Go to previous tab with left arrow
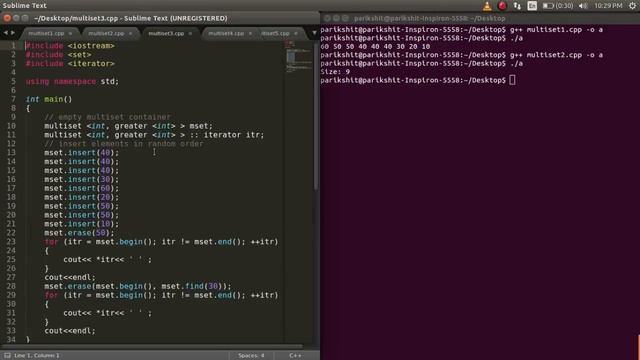 click(6, 33)
